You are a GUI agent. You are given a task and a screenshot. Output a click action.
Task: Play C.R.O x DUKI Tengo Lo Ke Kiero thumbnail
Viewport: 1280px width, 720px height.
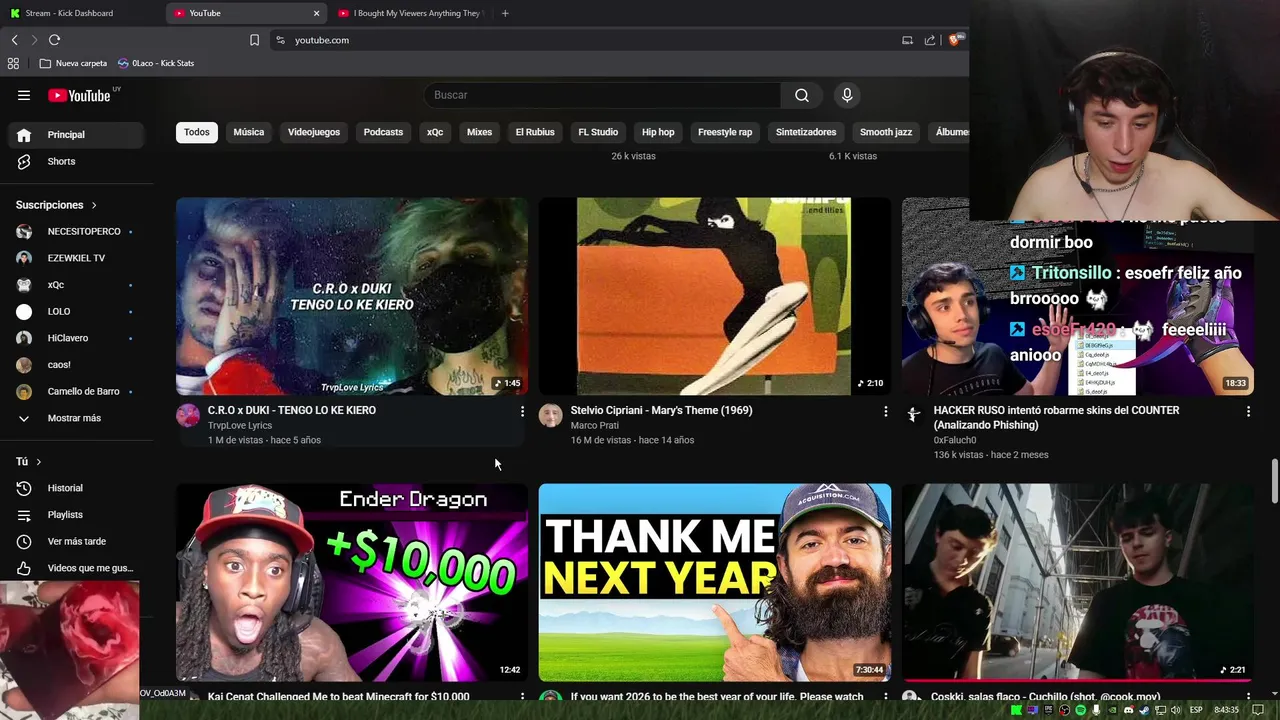click(352, 296)
